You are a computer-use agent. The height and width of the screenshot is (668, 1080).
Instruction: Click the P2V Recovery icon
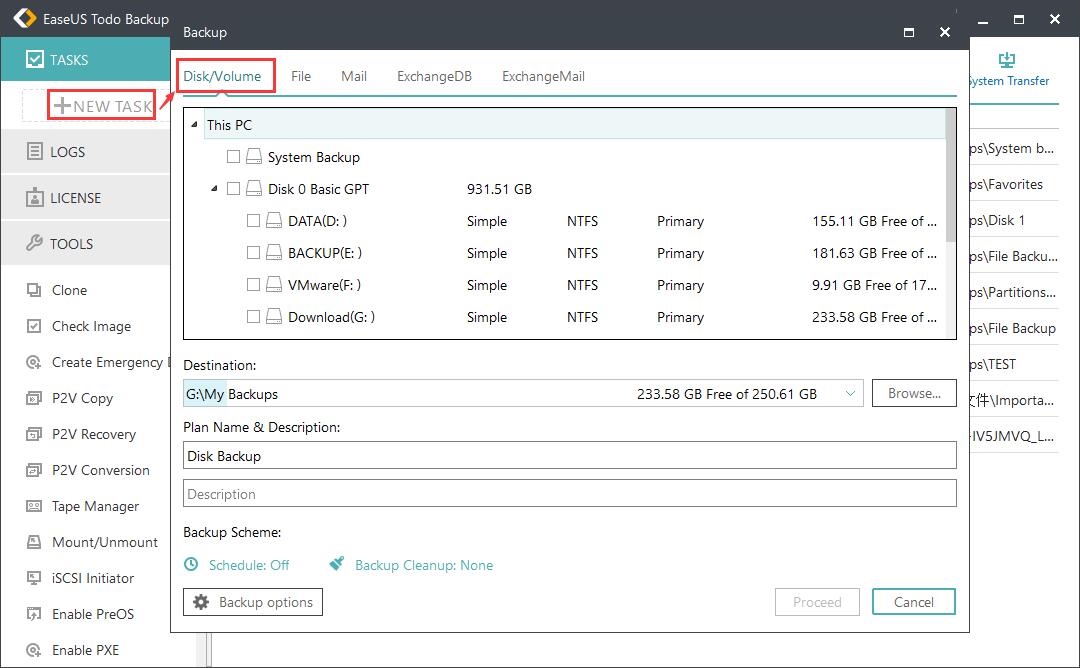(x=34, y=434)
